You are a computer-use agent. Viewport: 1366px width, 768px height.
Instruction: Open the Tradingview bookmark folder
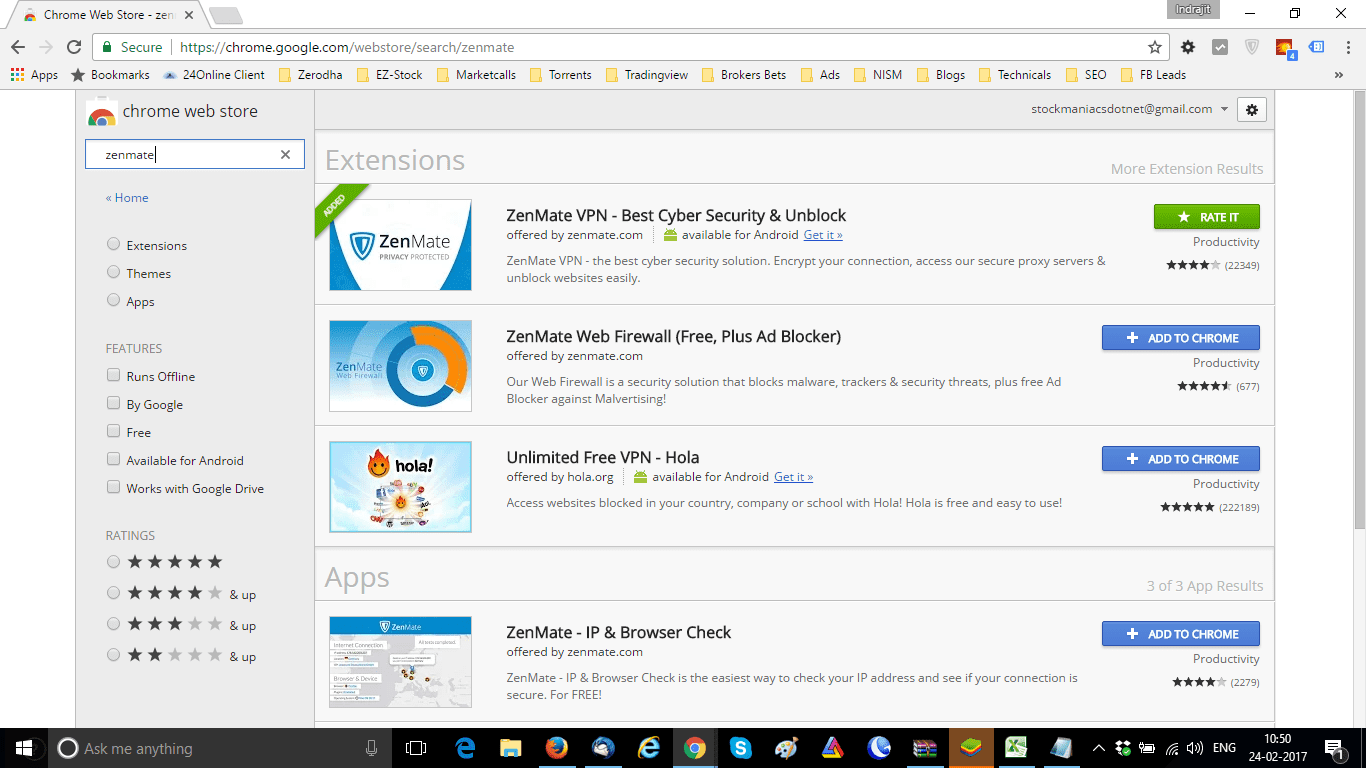(x=646, y=75)
